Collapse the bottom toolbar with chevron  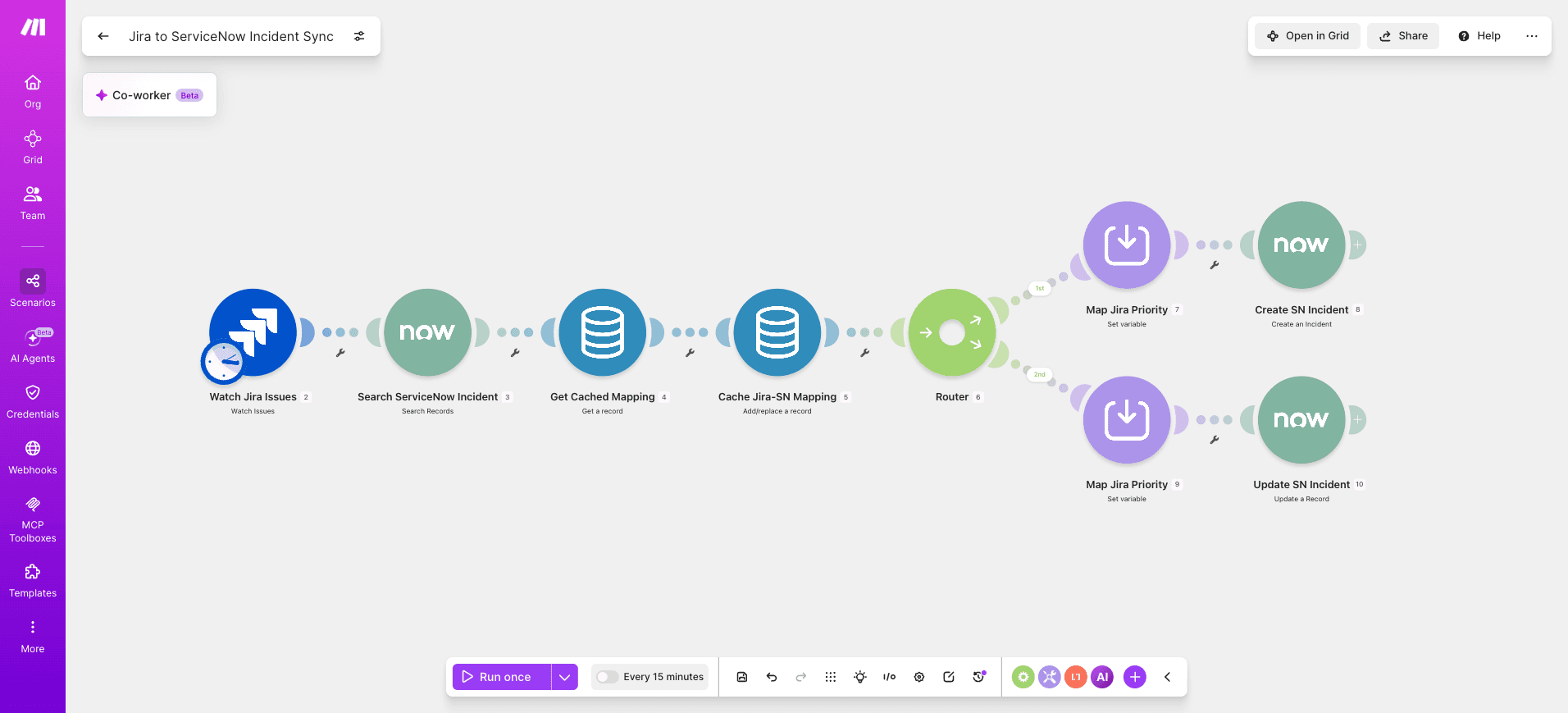coord(1167,677)
